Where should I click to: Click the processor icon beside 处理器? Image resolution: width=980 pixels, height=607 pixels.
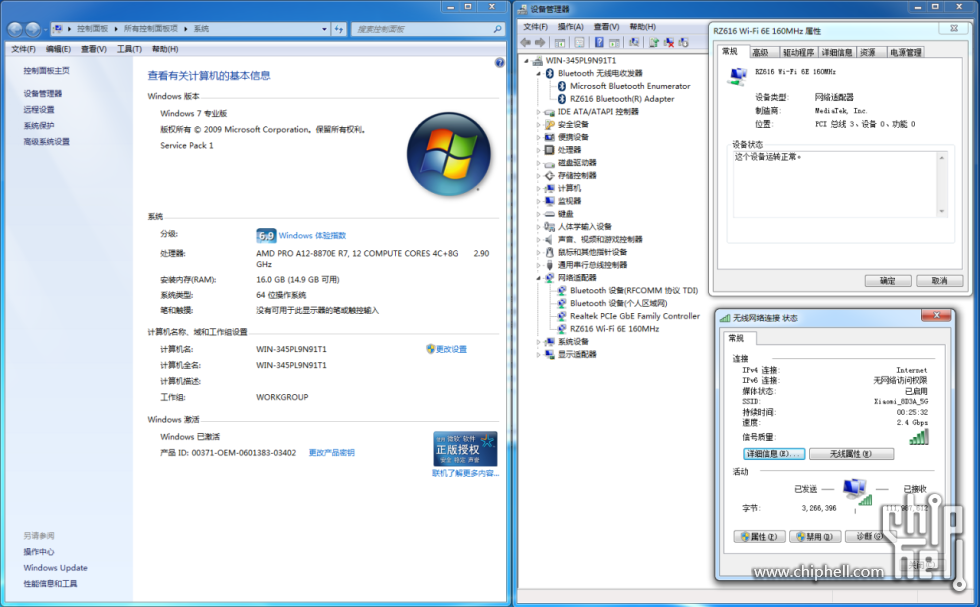coord(549,150)
